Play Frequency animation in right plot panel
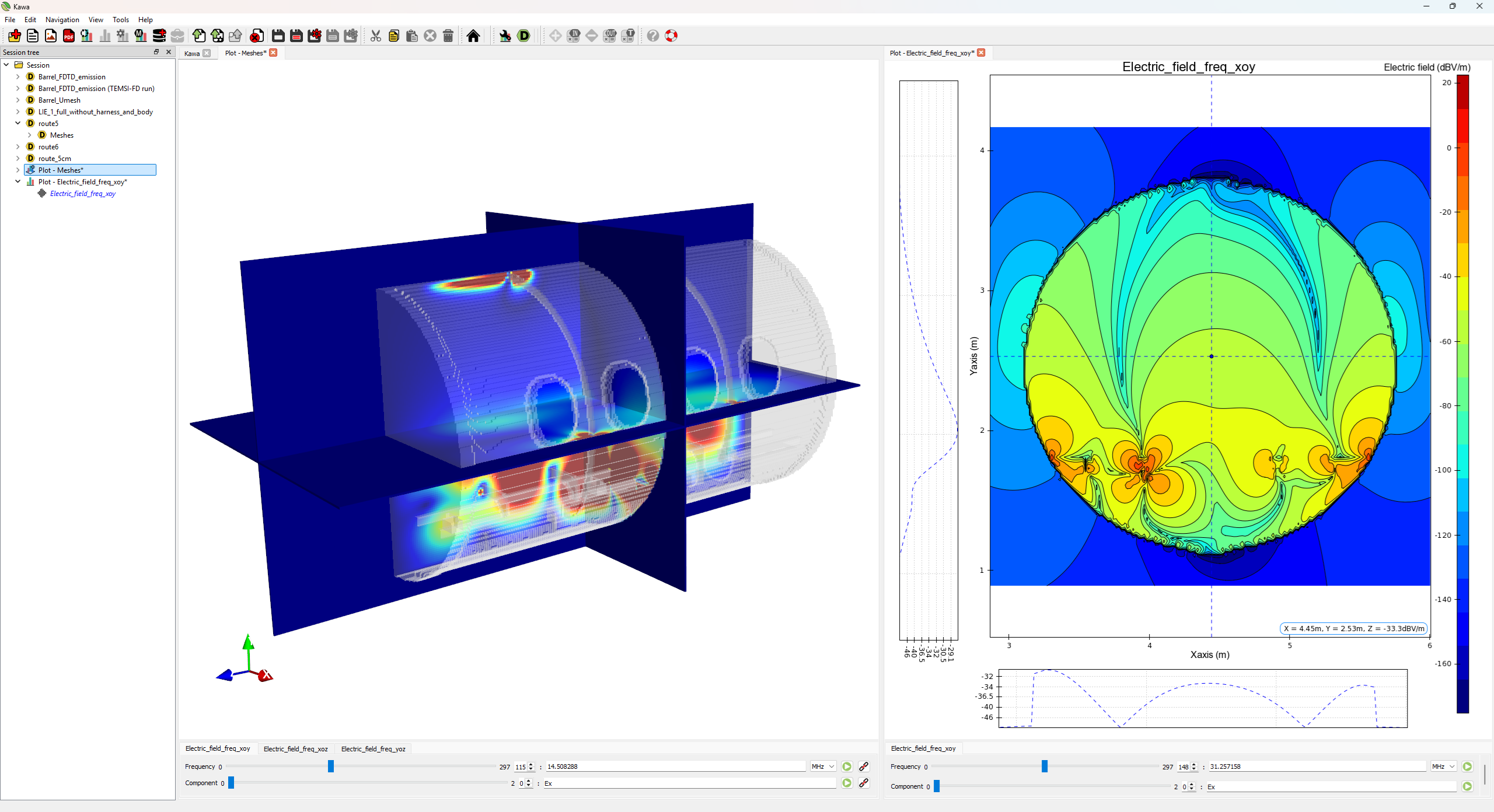Image resolution: width=1494 pixels, height=812 pixels. click(x=1467, y=766)
